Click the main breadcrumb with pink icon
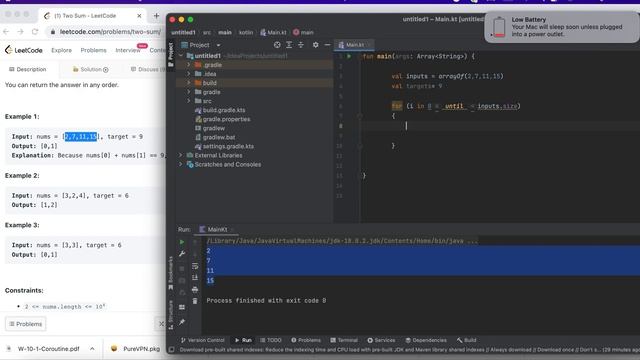 [x=303, y=32]
